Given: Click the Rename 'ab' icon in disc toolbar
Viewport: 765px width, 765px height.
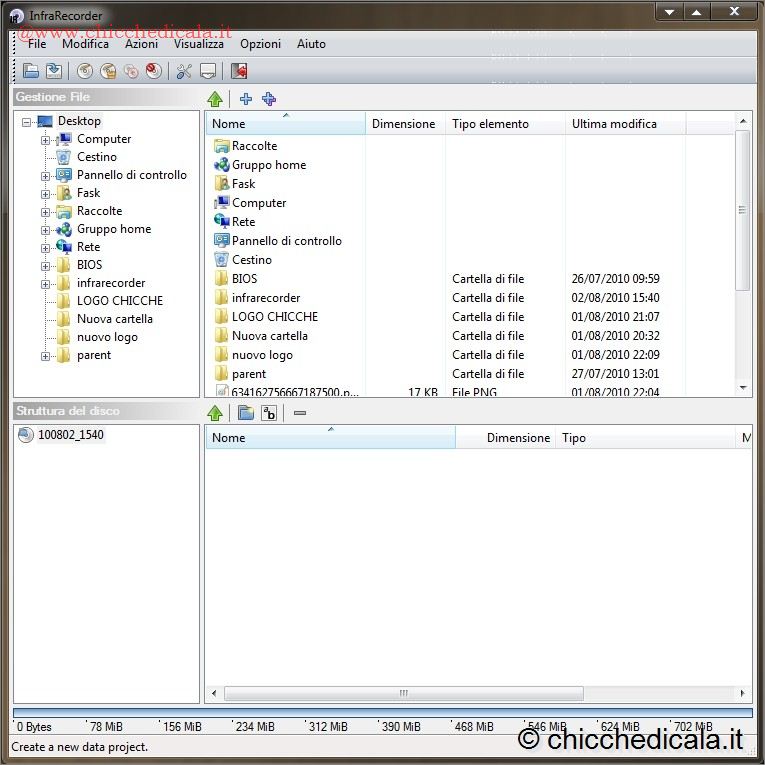Looking at the screenshot, I should [269, 413].
